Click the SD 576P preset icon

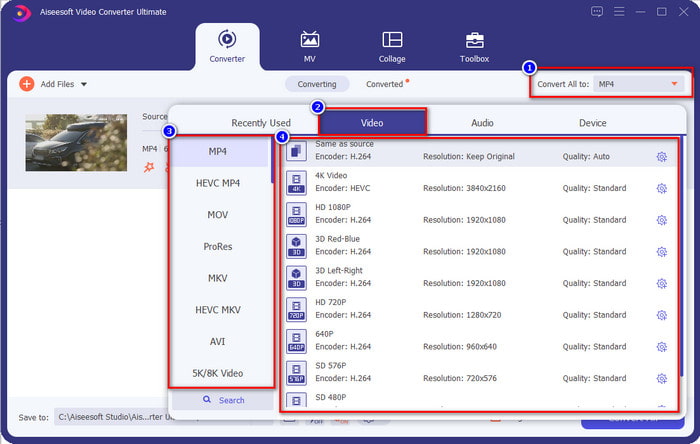point(296,373)
